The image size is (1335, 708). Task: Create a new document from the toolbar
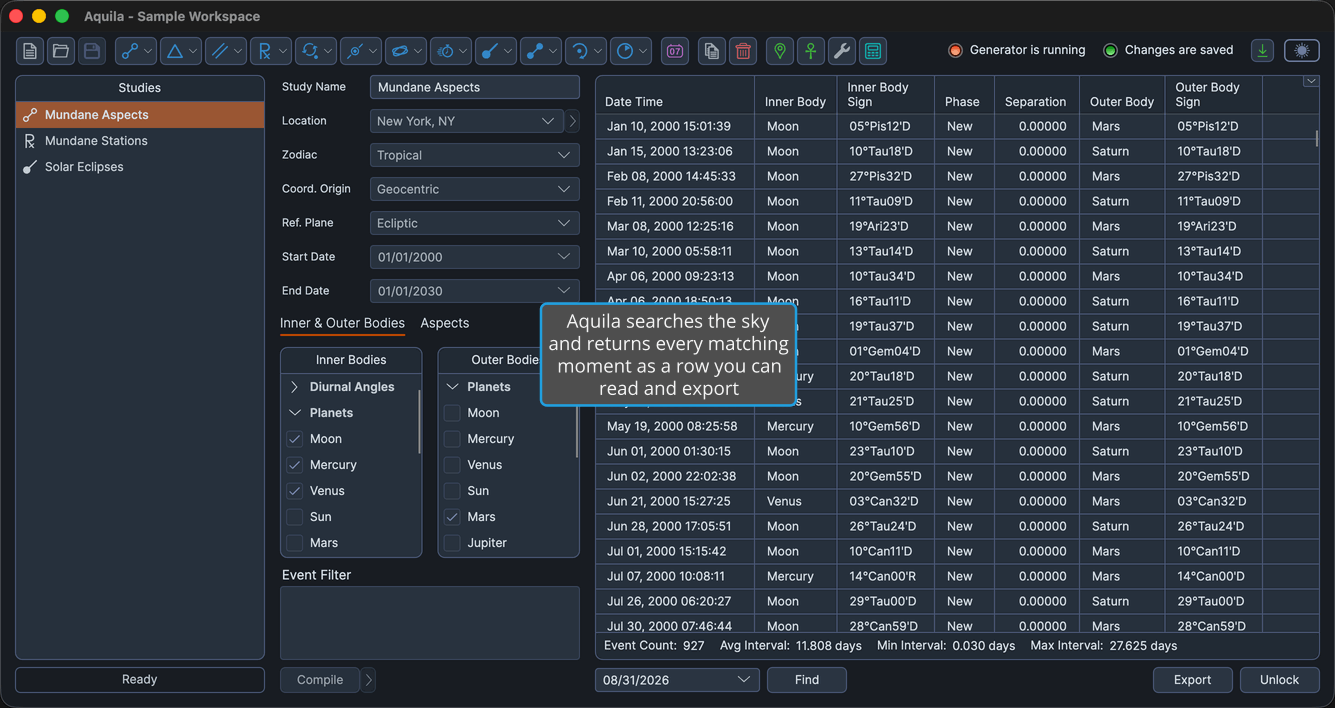tap(30, 51)
